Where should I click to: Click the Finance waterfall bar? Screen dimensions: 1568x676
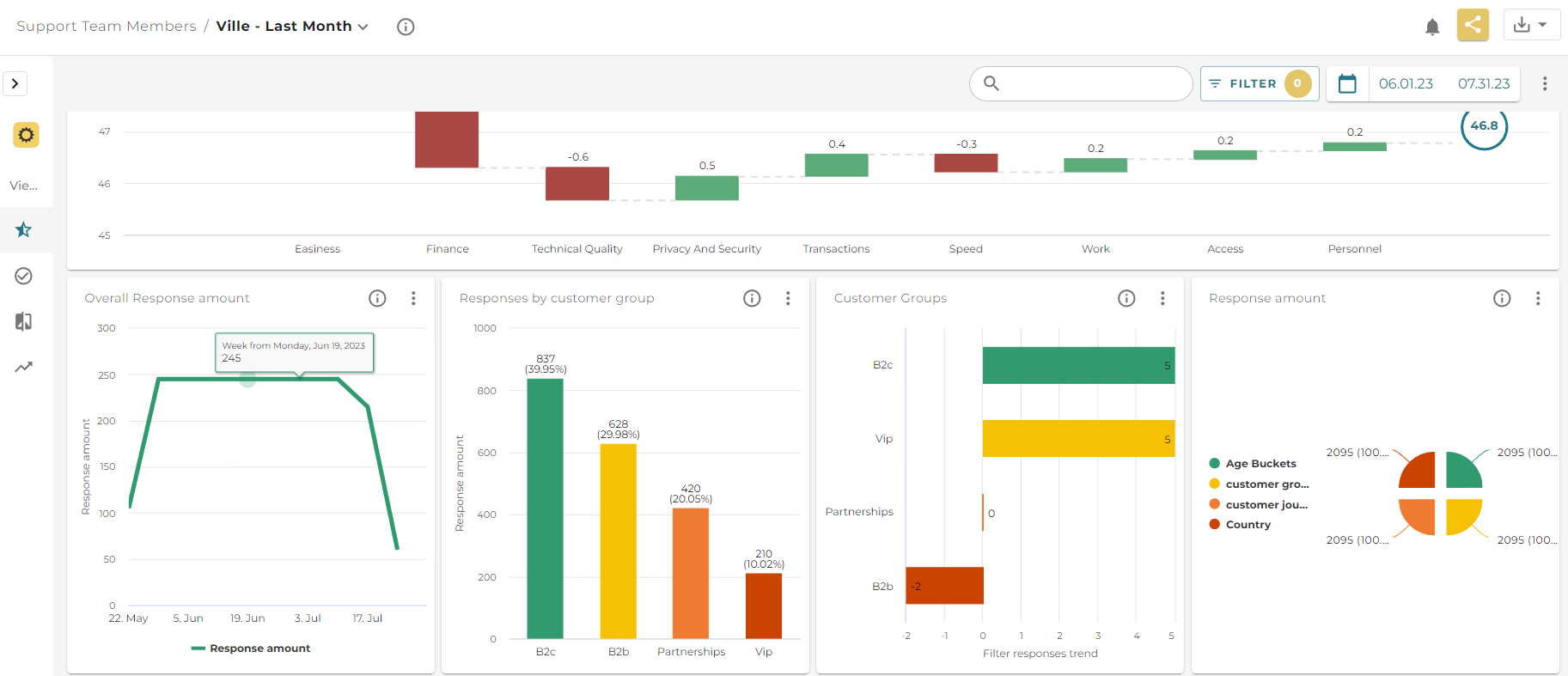point(447,139)
